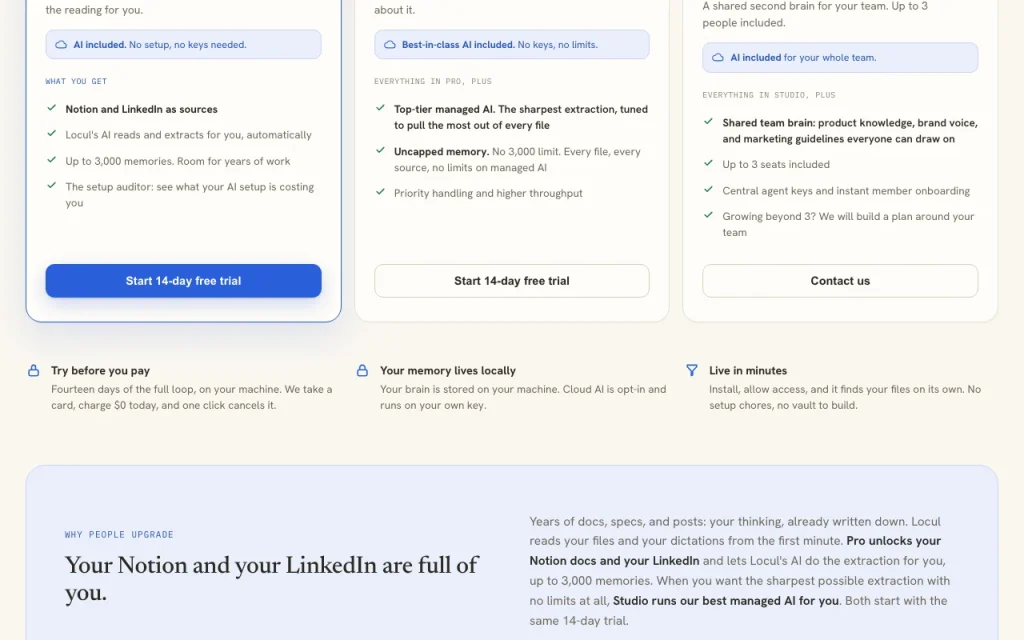
Task: Click the WHY PEOPLE UPGRADE label
Action: (119, 534)
